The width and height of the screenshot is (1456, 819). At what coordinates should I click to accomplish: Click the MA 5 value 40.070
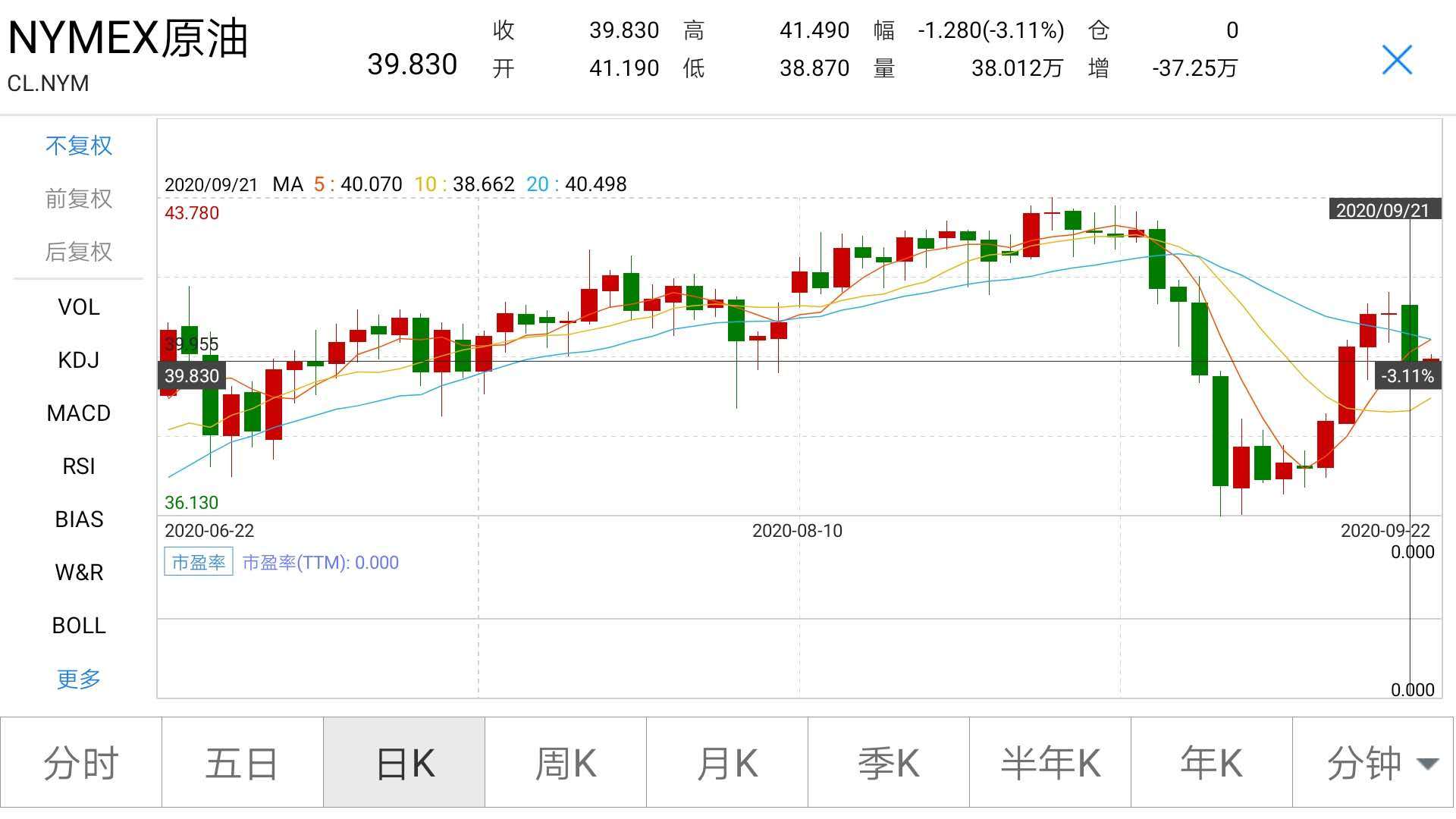372,184
